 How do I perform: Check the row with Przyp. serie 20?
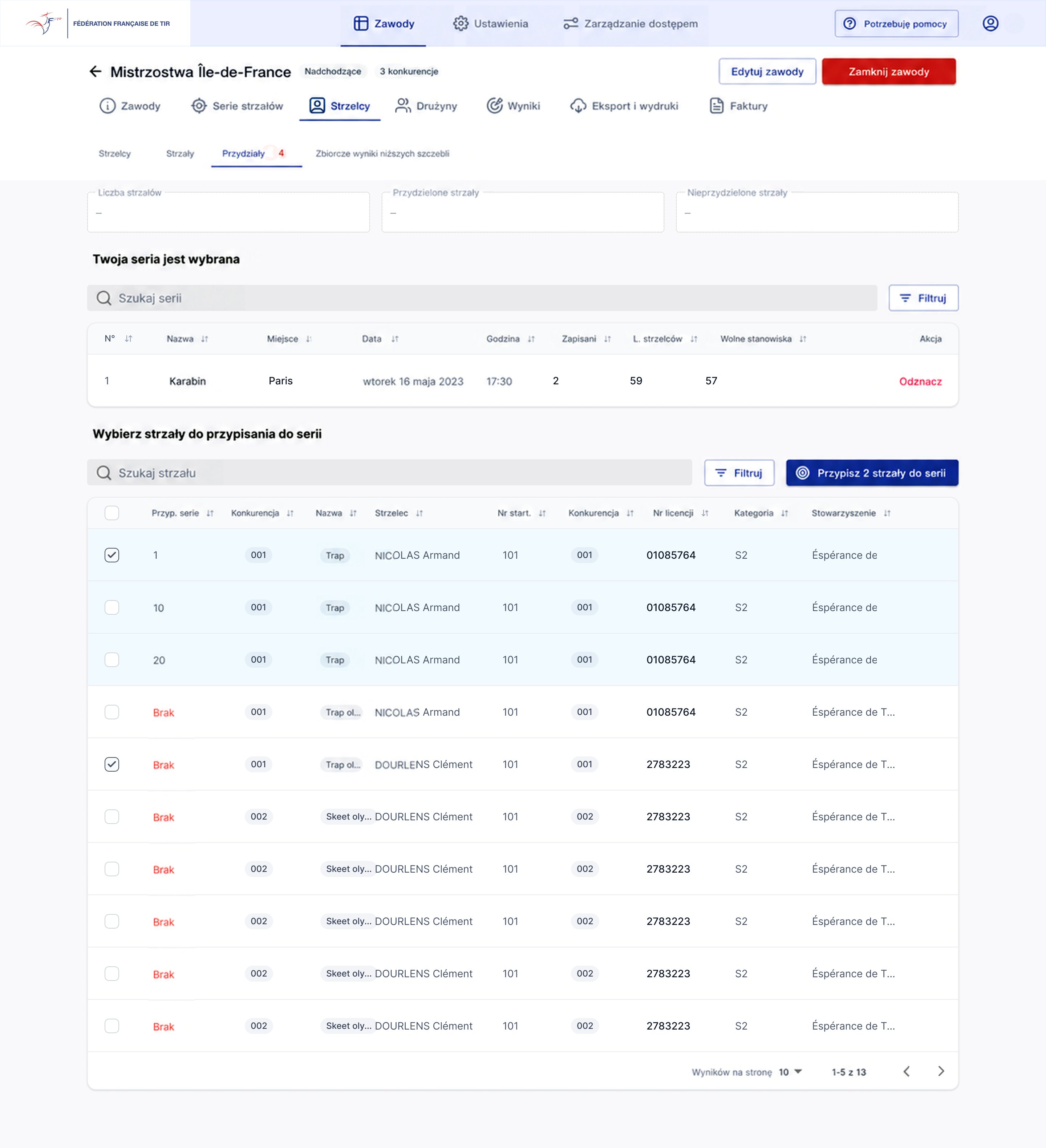[112, 660]
